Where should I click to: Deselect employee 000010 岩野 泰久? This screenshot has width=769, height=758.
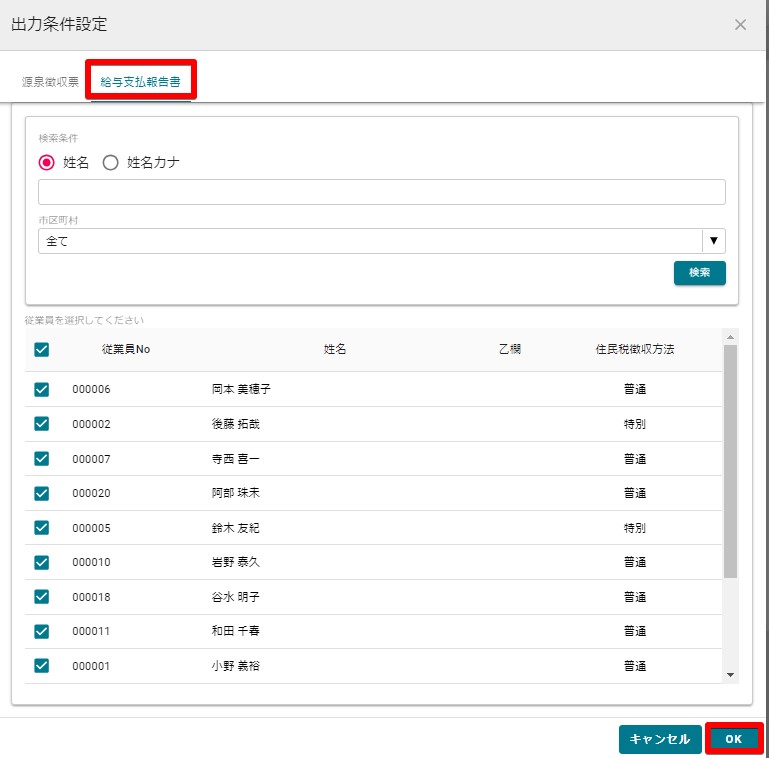click(42, 562)
